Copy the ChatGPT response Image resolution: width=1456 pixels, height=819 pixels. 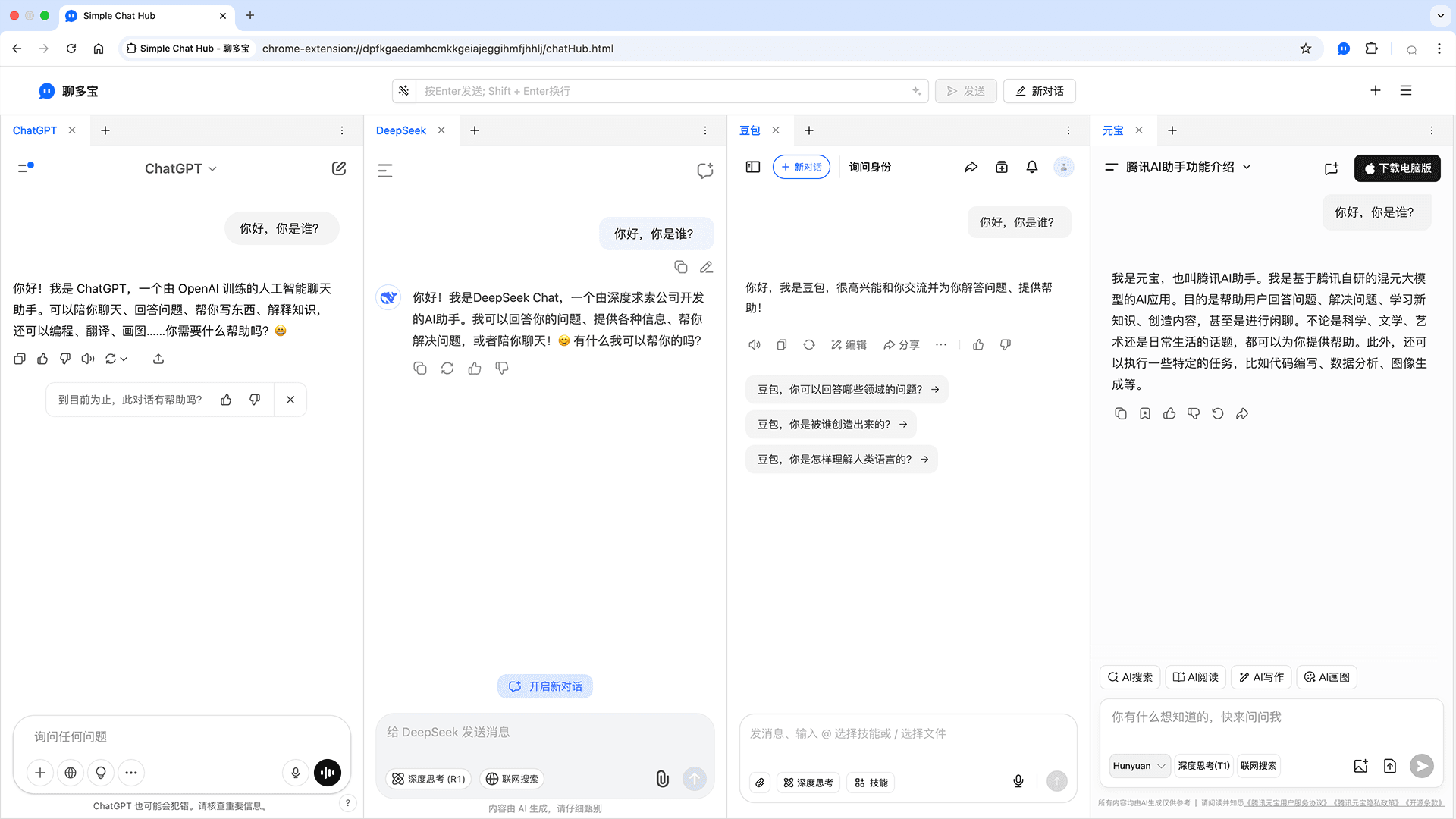(20, 359)
